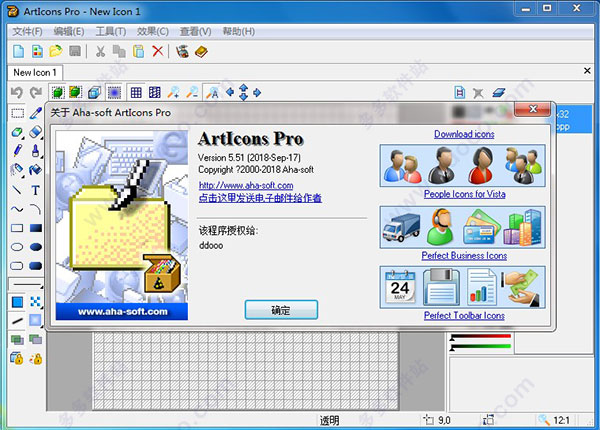Click the Undo arrow
This screenshot has width=600, height=430.
pyautogui.click(x=17, y=92)
